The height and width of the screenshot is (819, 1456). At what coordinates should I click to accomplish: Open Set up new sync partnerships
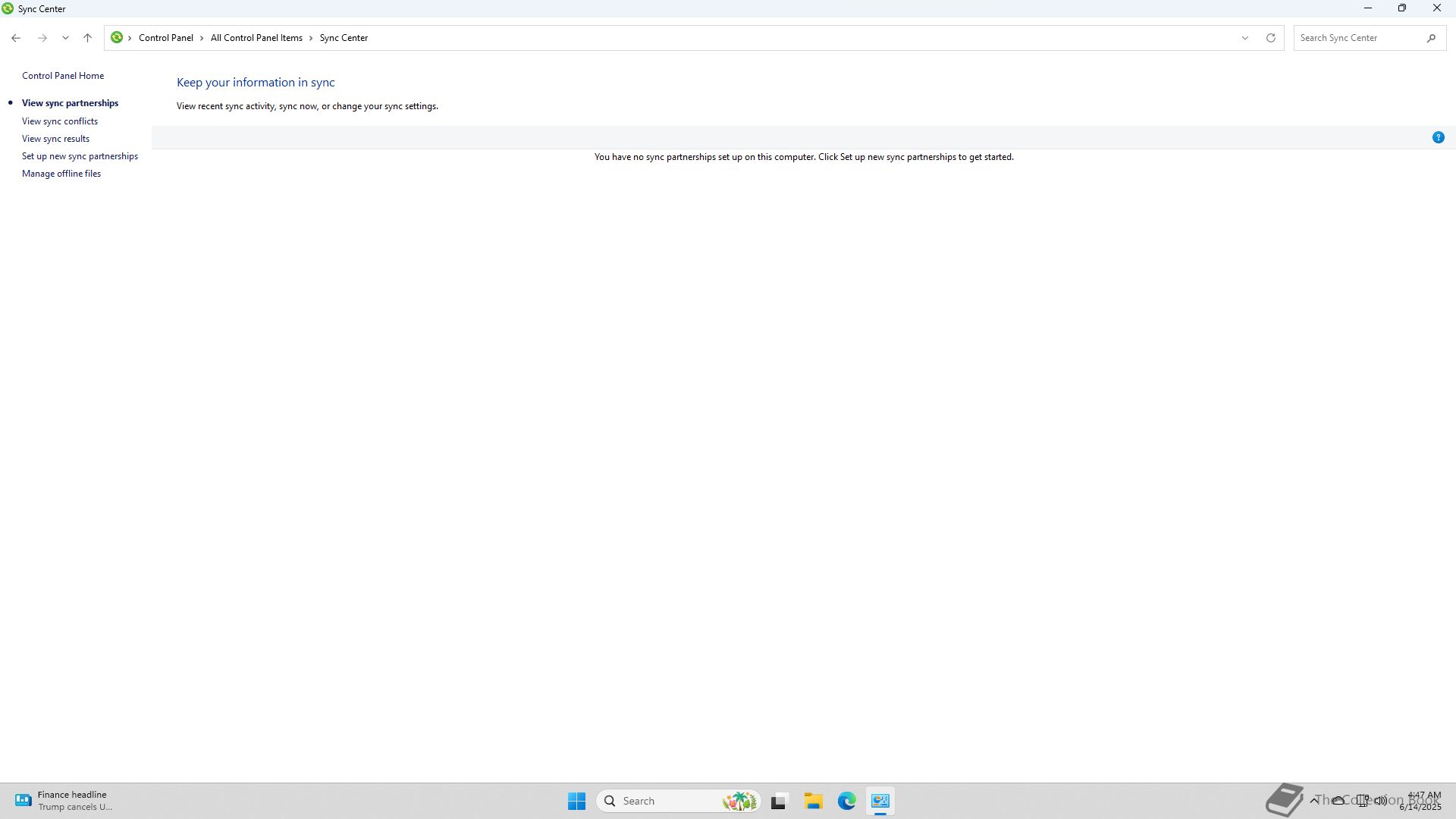[x=80, y=156]
